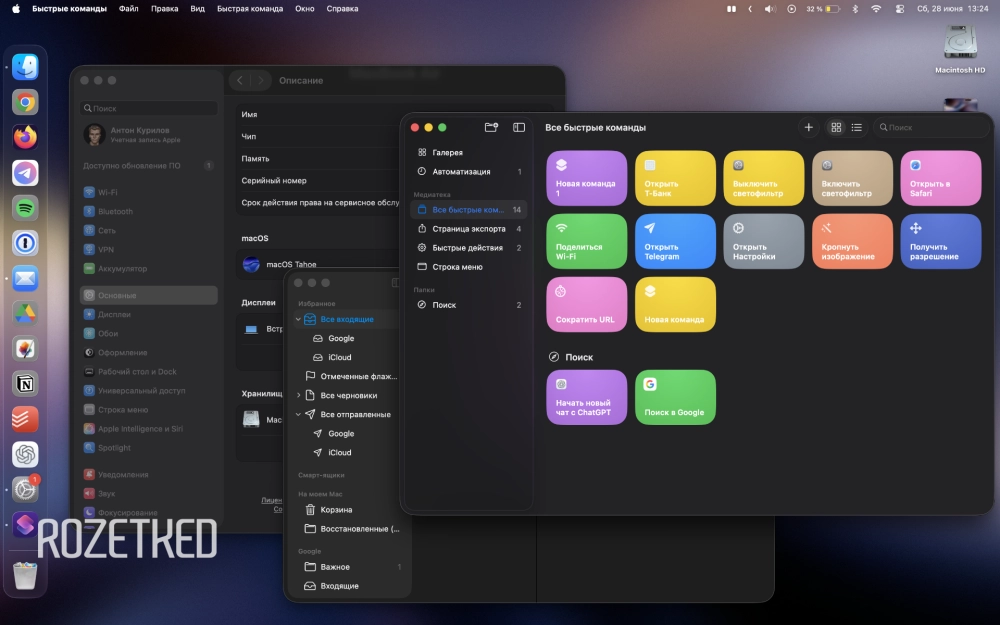Run the Получить разрешение shortcut
The image size is (1000, 625).
[941, 241]
